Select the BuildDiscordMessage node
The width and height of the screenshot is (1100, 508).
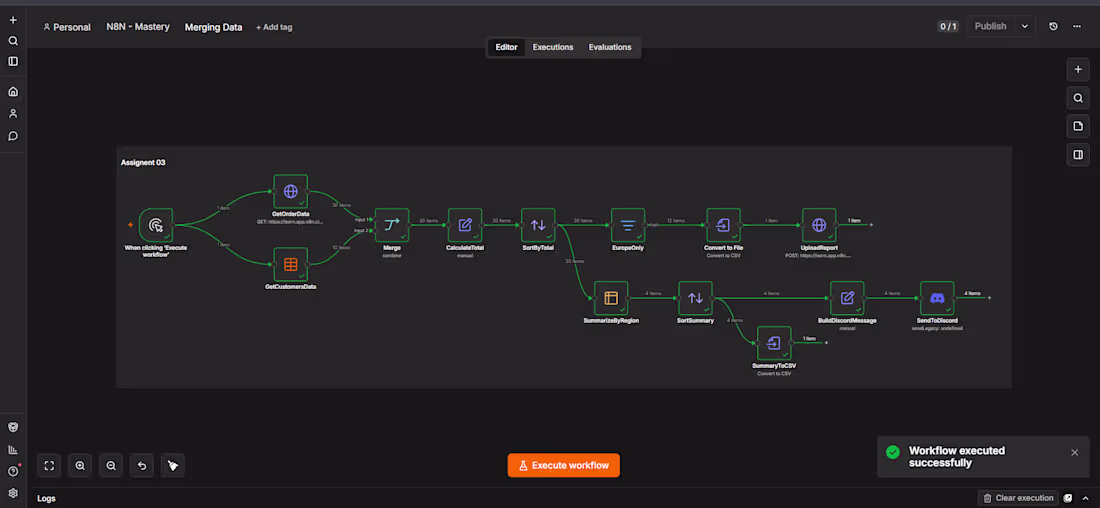(847, 298)
